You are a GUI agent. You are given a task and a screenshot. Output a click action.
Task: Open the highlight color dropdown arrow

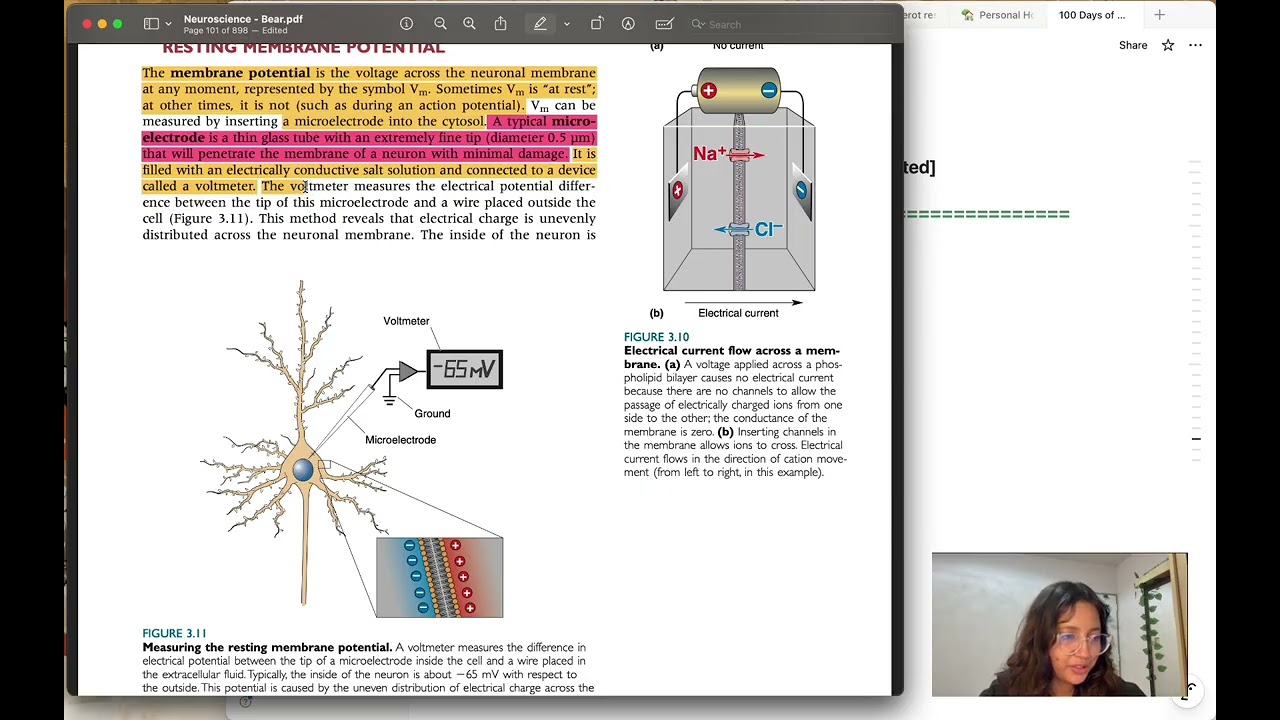pyautogui.click(x=566, y=24)
